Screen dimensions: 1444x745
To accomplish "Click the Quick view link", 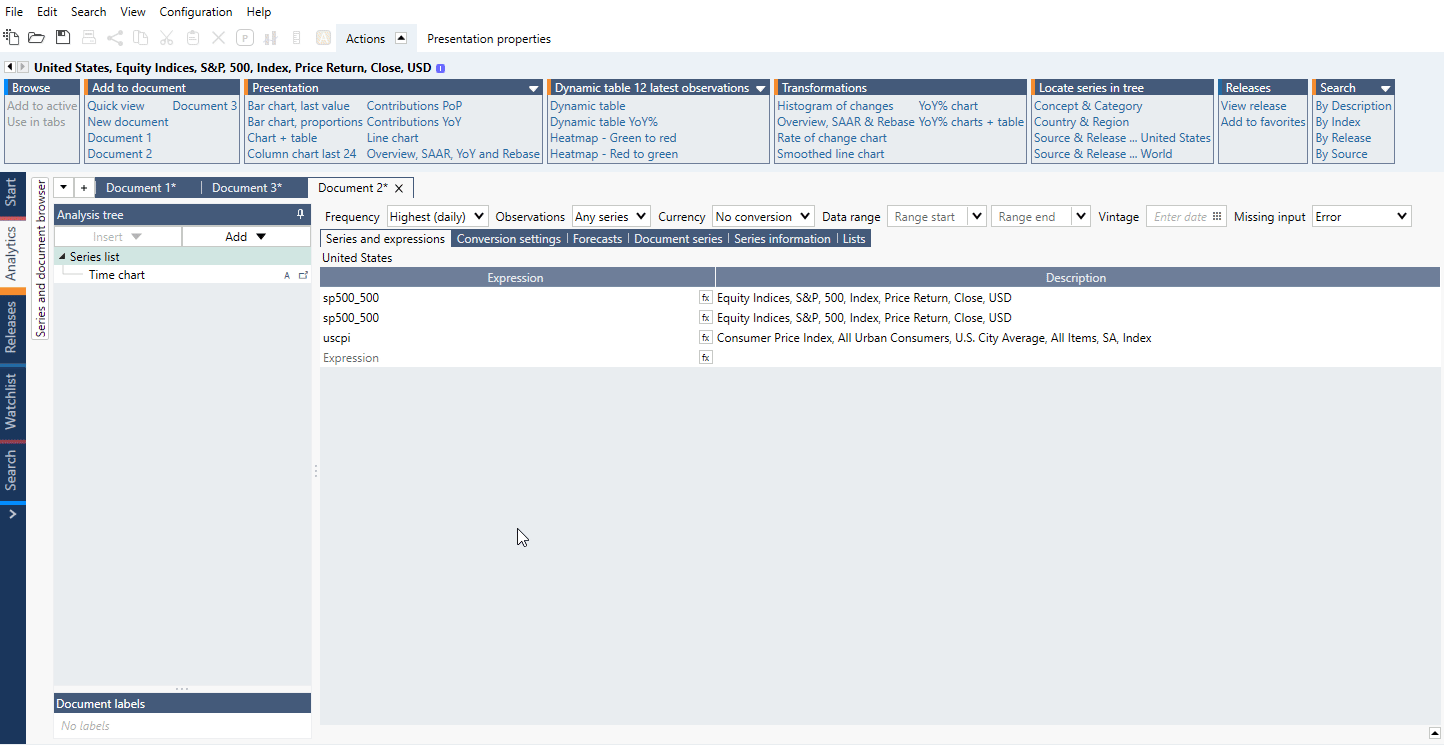I will coord(116,106).
